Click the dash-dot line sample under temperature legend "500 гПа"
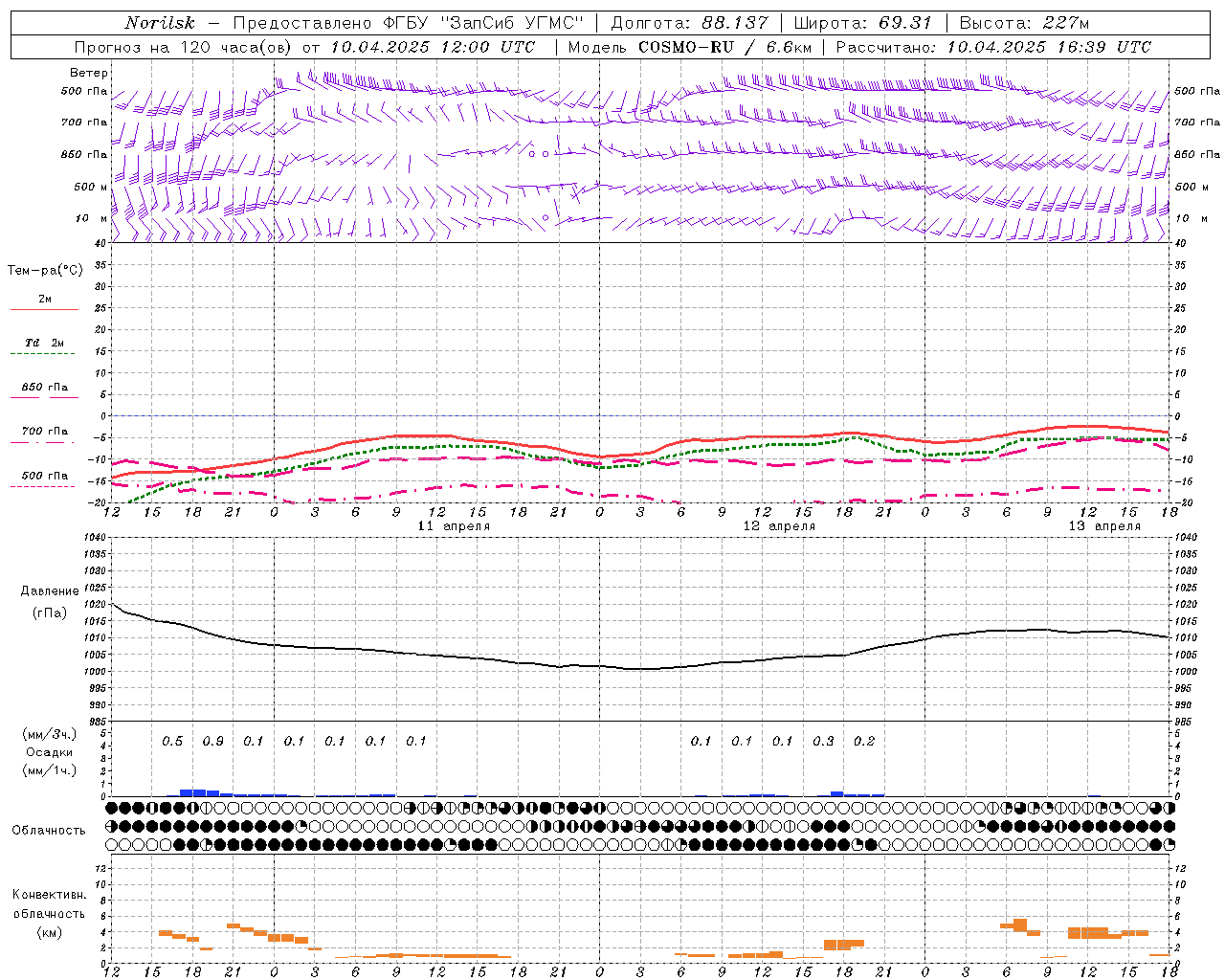 click(x=42, y=487)
